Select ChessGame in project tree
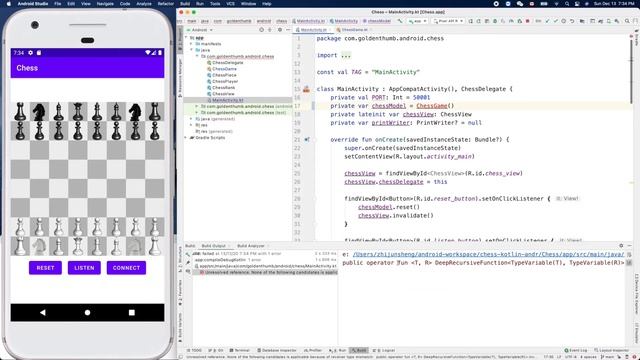 point(224,69)
